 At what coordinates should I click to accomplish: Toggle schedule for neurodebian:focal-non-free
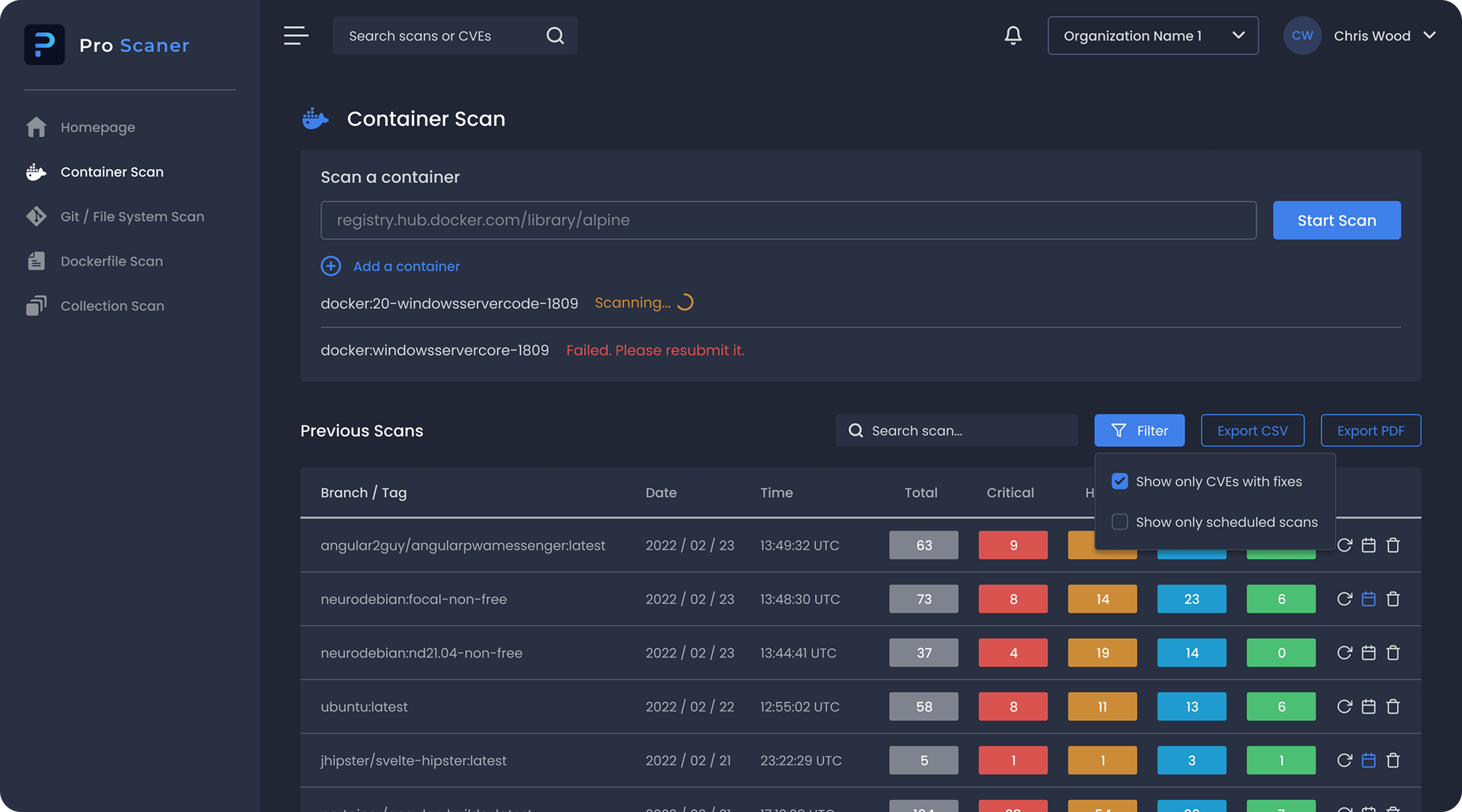[x=1368, y=599]
